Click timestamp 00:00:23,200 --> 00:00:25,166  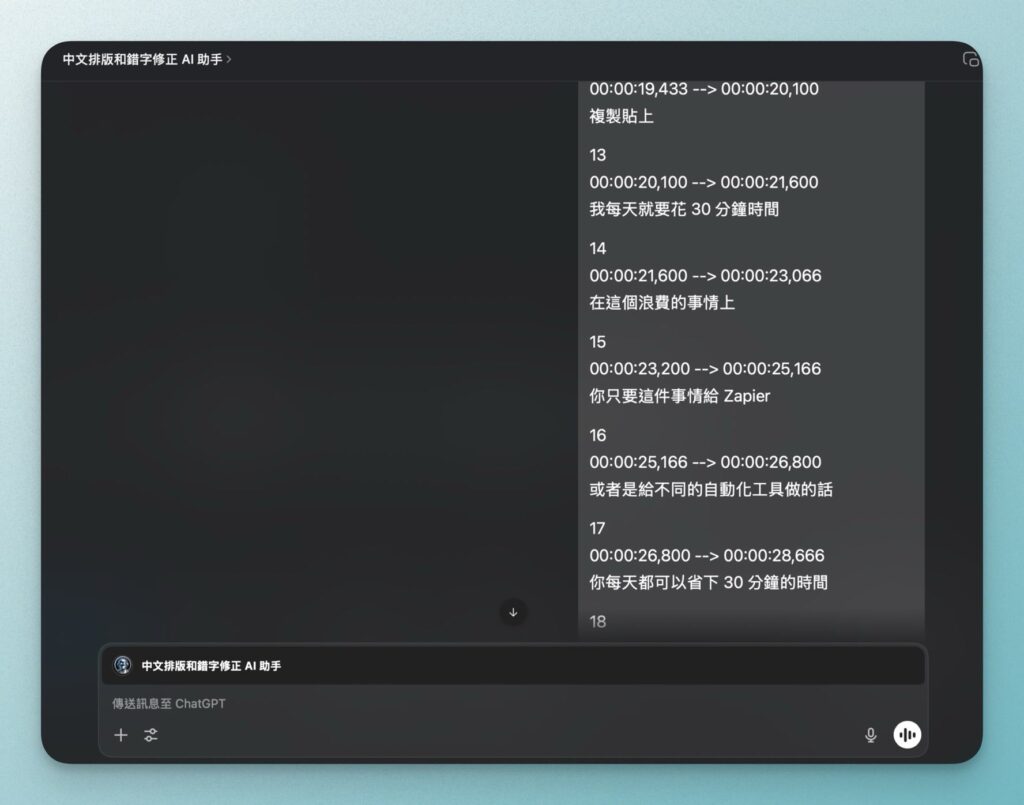705,369
